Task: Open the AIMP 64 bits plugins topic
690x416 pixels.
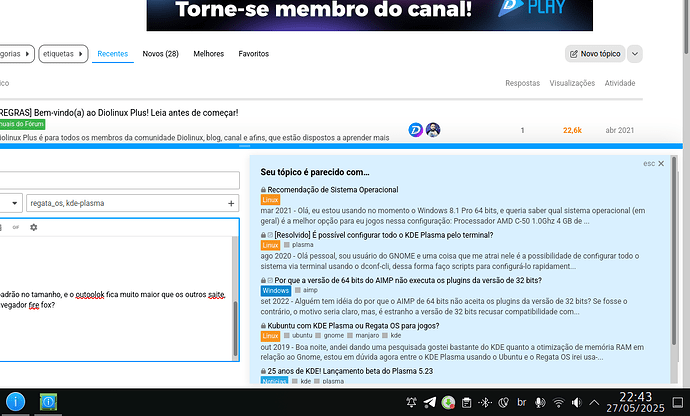Action: (x=408, y=280)
